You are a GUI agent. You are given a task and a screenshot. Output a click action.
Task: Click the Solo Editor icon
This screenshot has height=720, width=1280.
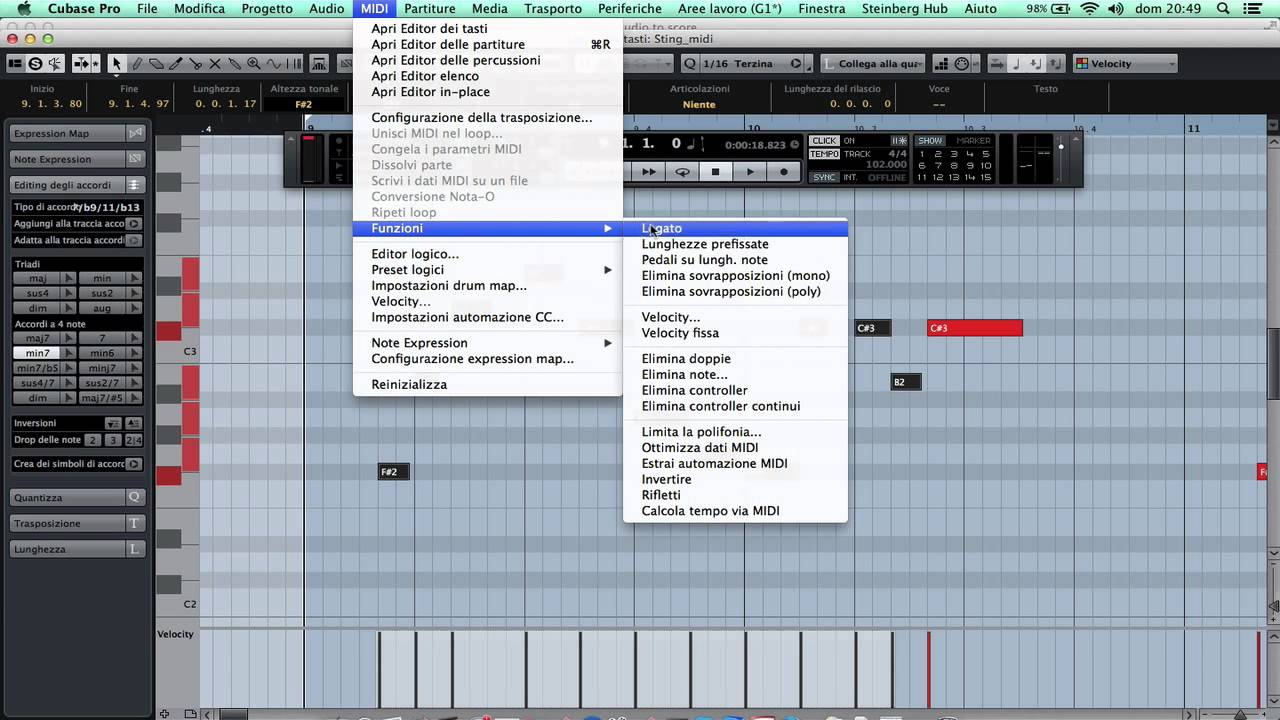pyautogui.click(x=35, y=64)
